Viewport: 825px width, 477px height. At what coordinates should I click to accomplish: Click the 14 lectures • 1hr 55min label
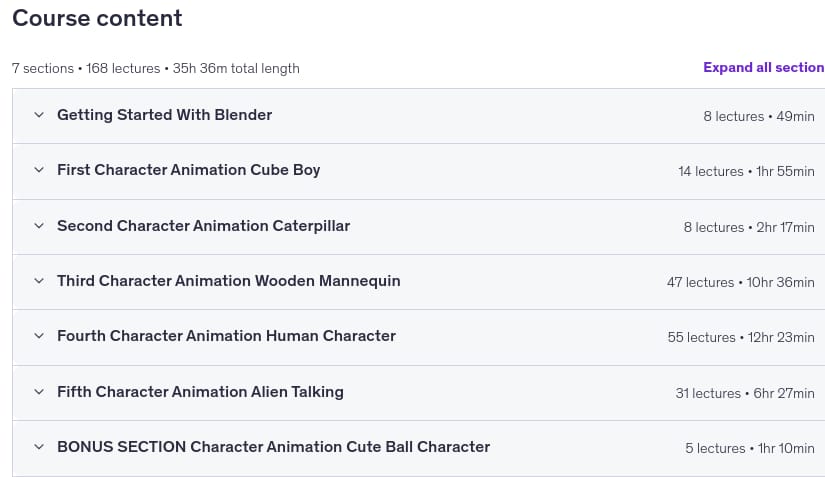pyautogui.click(x=746, y=171)
